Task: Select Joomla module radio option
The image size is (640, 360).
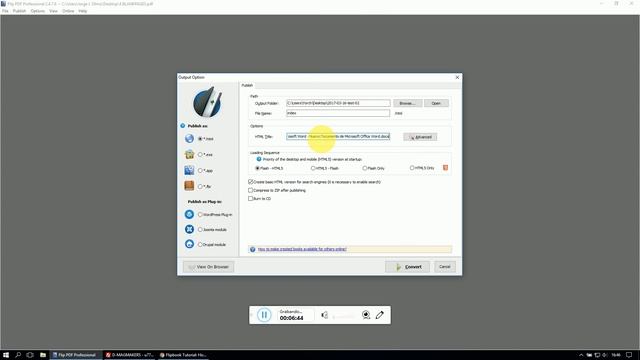Action: click(200, 229)
